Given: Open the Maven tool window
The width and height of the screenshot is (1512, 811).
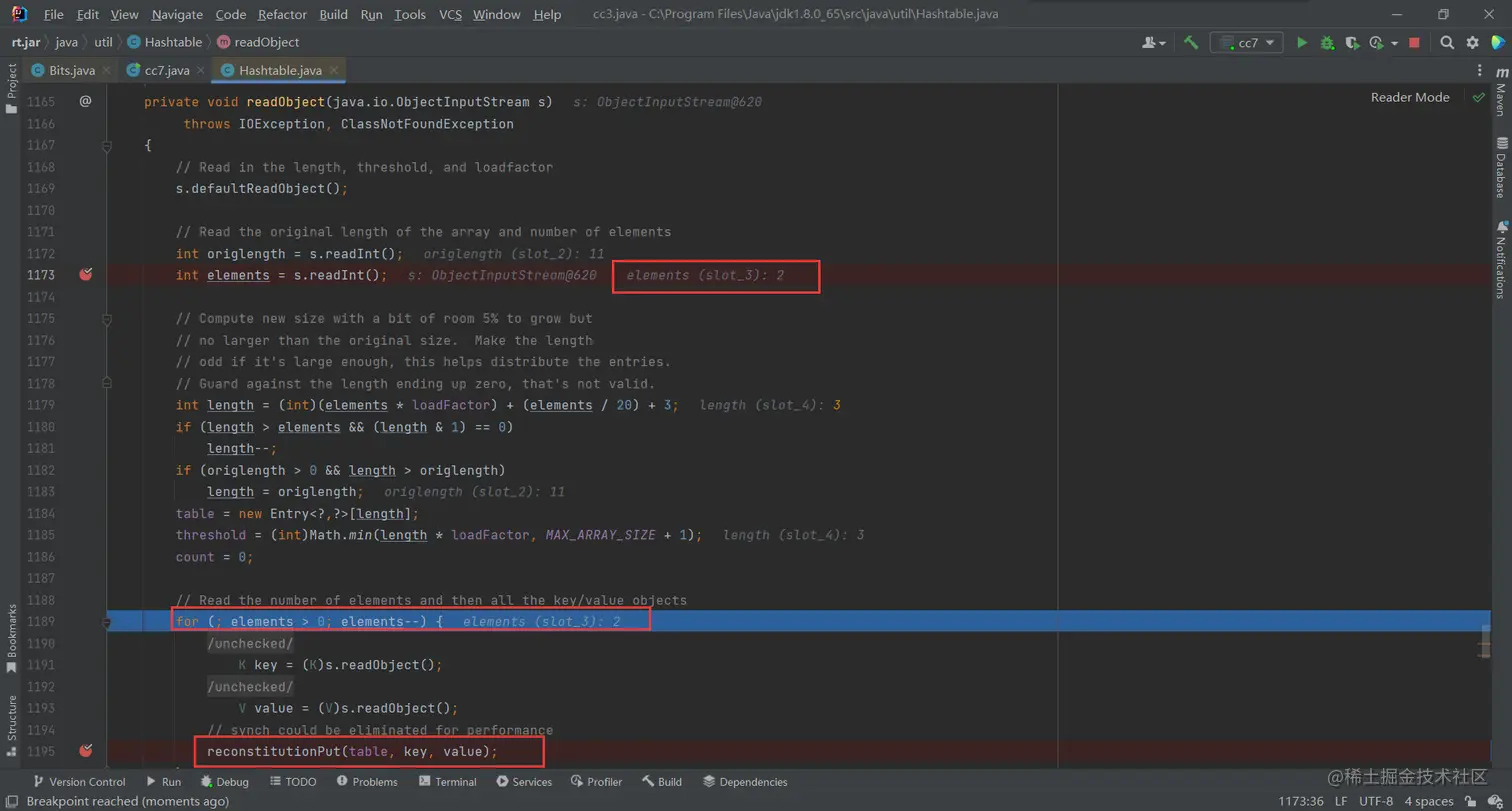Looking at the screenshot, I should (1501, 92).
